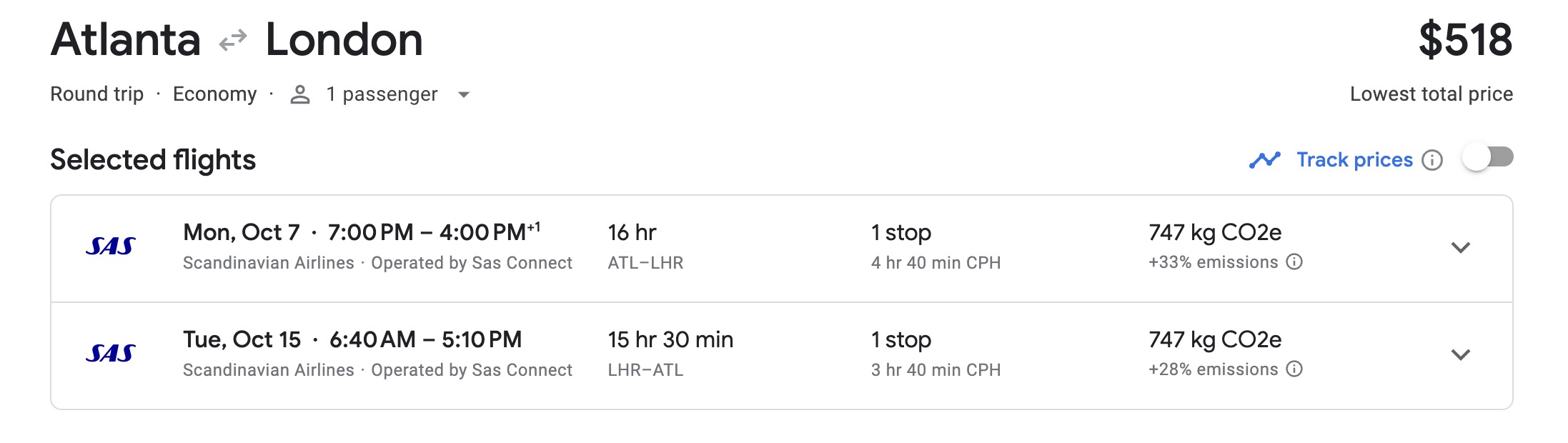Select the SAS logo on the Oct 7 flight
This screenshot has height=443, width=1568.
pyautogui.click(x=113, y=245)
